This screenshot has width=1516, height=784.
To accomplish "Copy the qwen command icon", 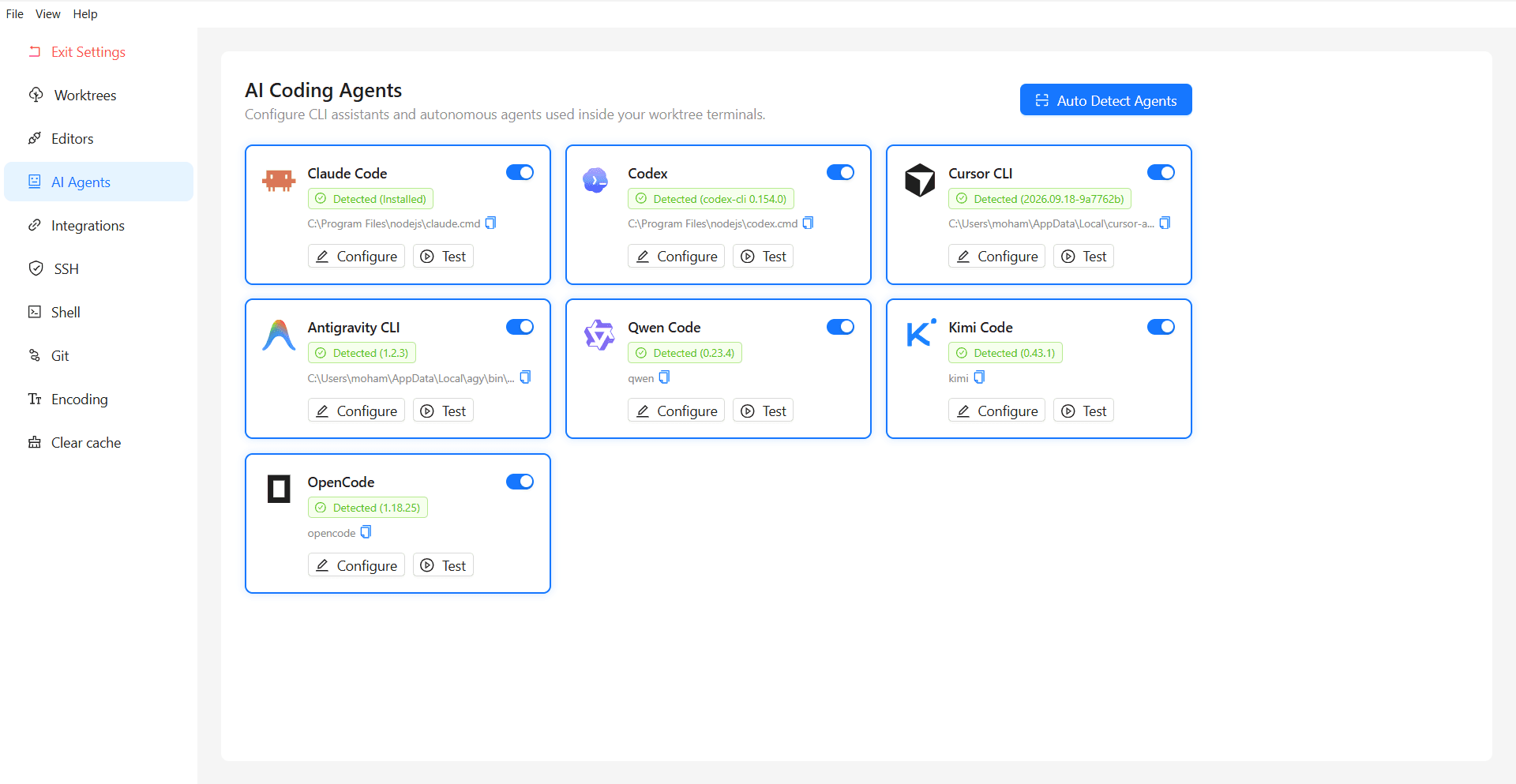I will (664, 377).
